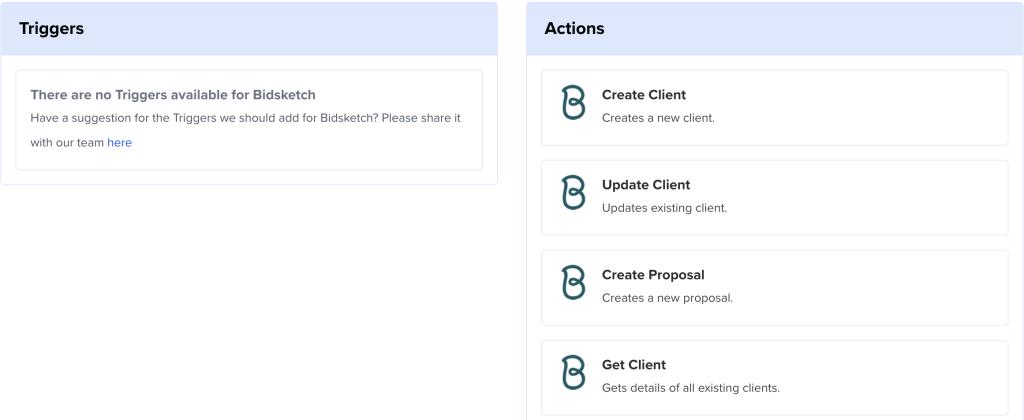The height and width of the screenshot is (420, 1024).
Task: Open the 'here' suggestion link
Action: (119, 143)
